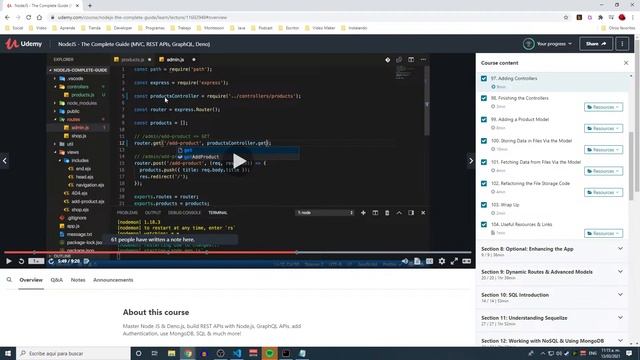The width and height of the screenshot is (640, 360).
Task: Open the playback speed 1x selector
Action: [36, 261]
